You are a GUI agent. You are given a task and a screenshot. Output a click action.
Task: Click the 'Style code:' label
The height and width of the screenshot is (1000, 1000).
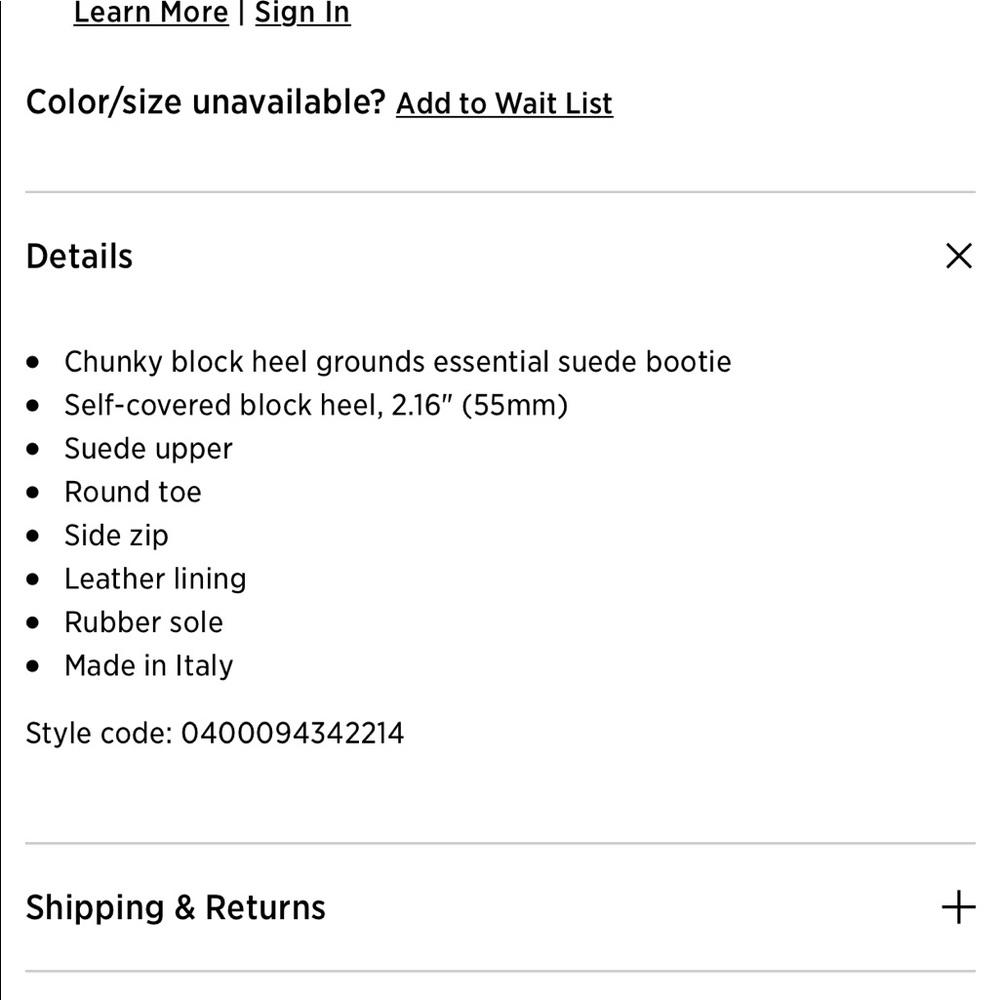tap(98, 733)
